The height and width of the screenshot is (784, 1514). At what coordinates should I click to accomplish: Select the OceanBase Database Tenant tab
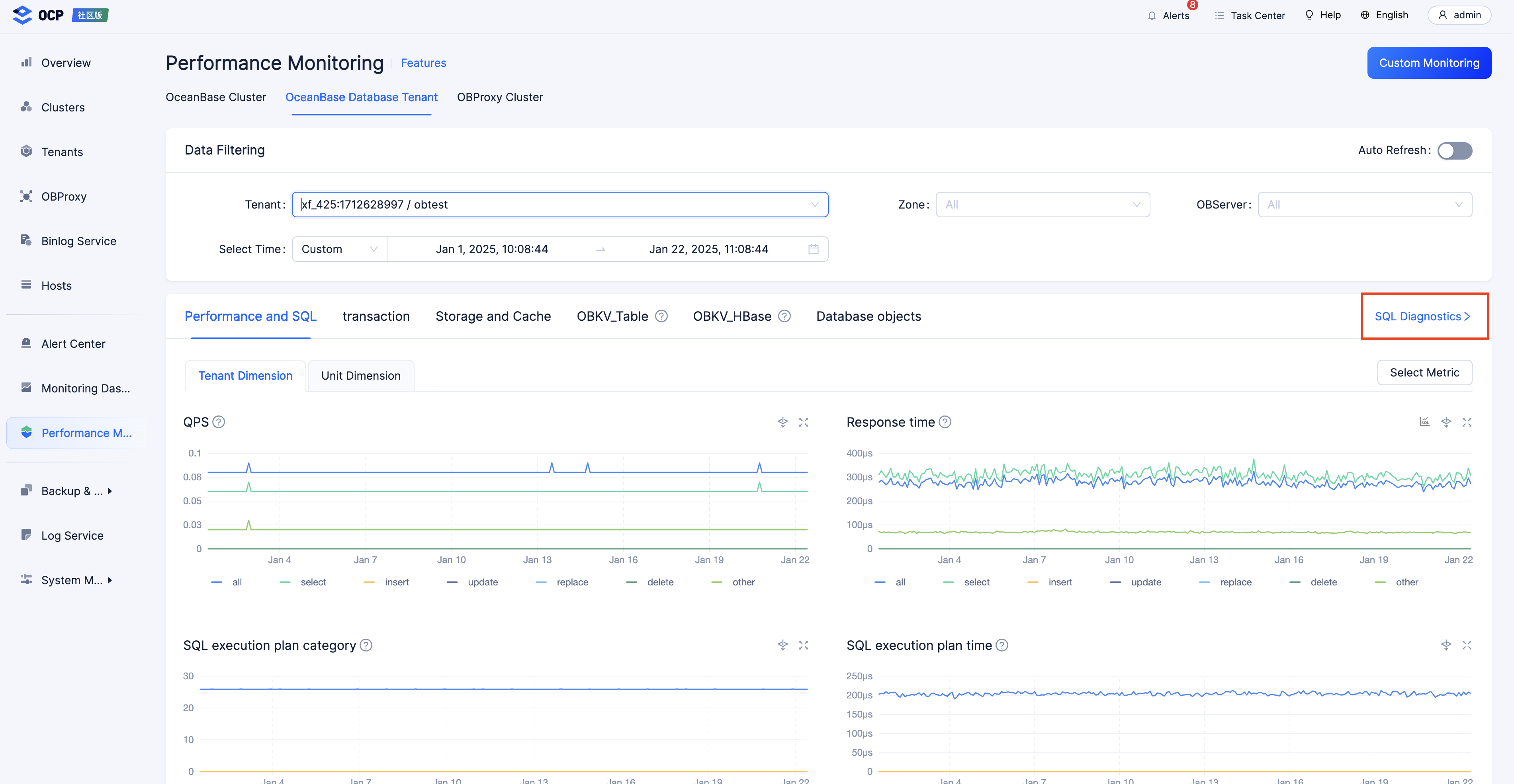coord(362,97)
